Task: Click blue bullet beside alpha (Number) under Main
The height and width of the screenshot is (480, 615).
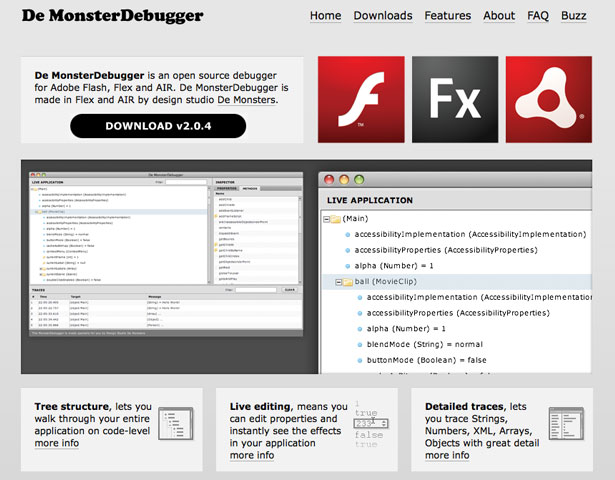Action: pos(348,266)
